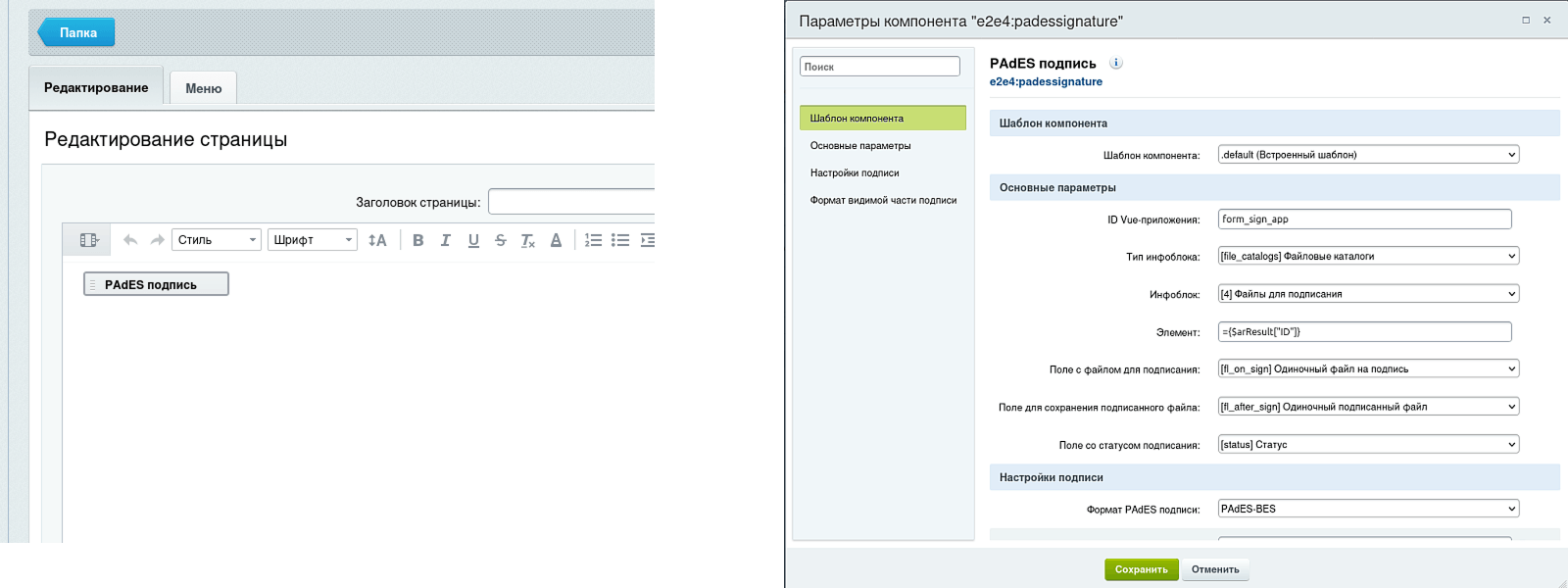Open the Шрифт dropdown
The height and width of the screenshot is (588, 1568).
pyautogui.click(x=313, y=240)
